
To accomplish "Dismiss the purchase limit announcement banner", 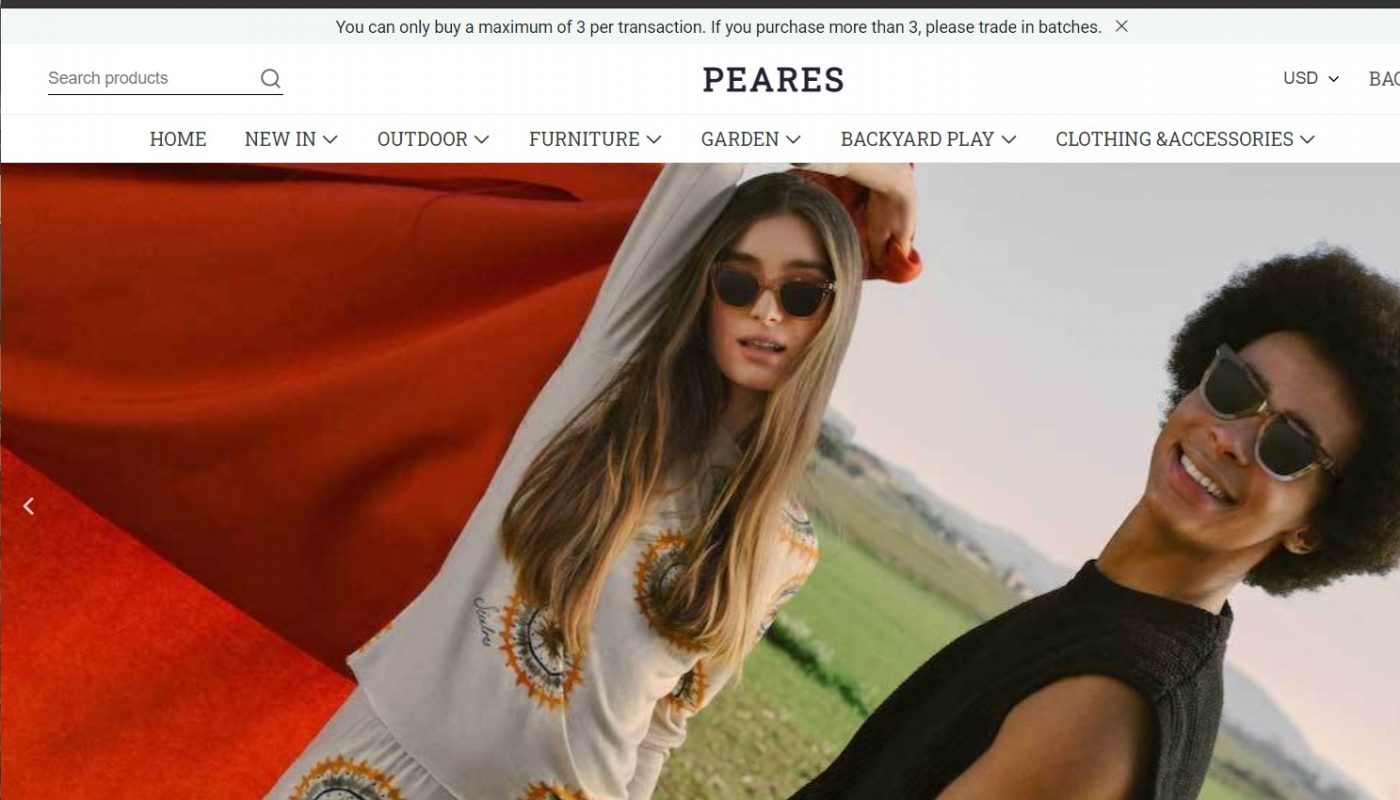I will (1121, 27).
